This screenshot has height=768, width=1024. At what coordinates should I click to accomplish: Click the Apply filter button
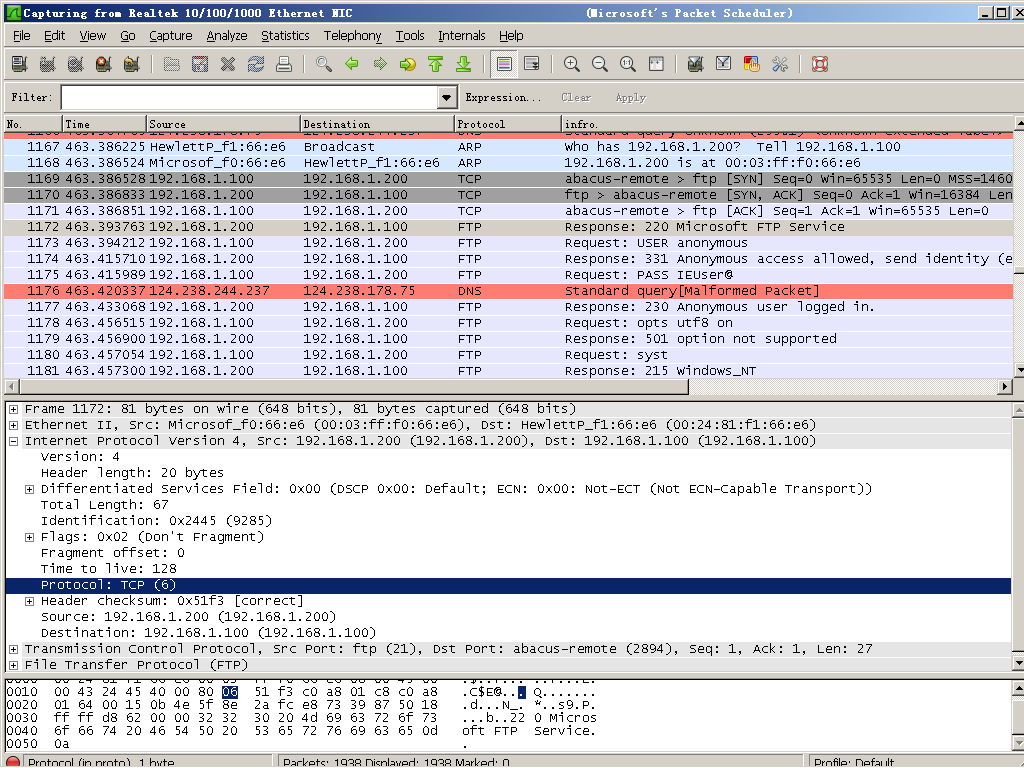click(x=630, y=97)
